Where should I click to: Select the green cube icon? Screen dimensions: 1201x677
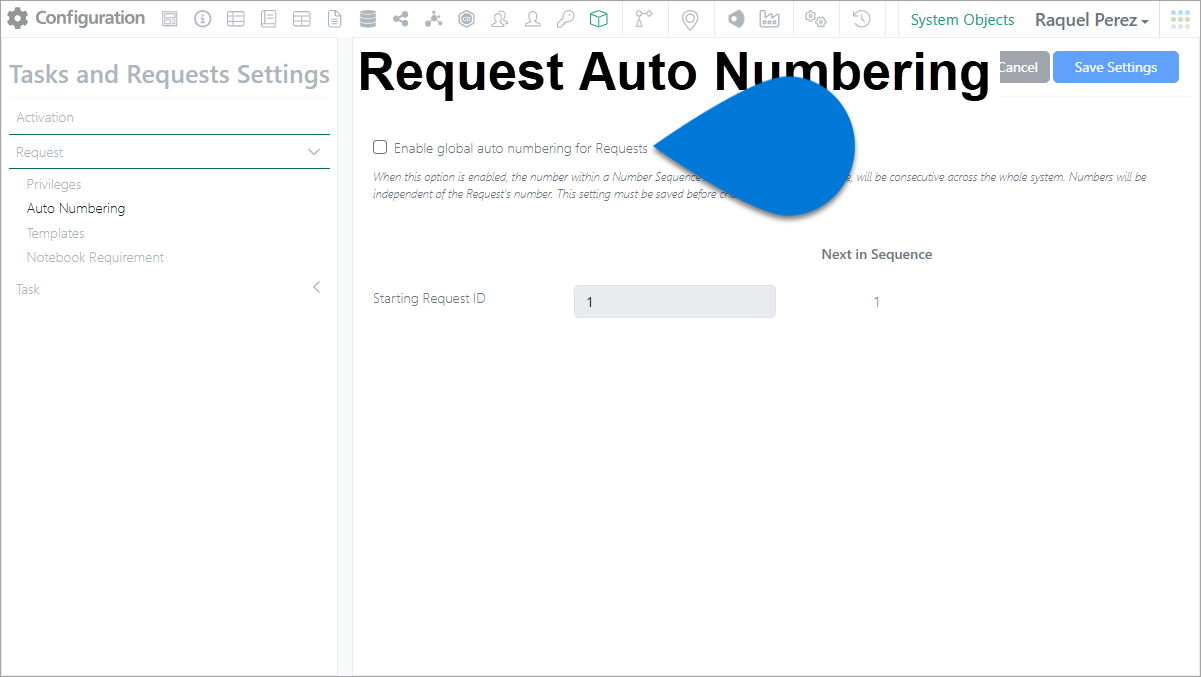point(598,19)
